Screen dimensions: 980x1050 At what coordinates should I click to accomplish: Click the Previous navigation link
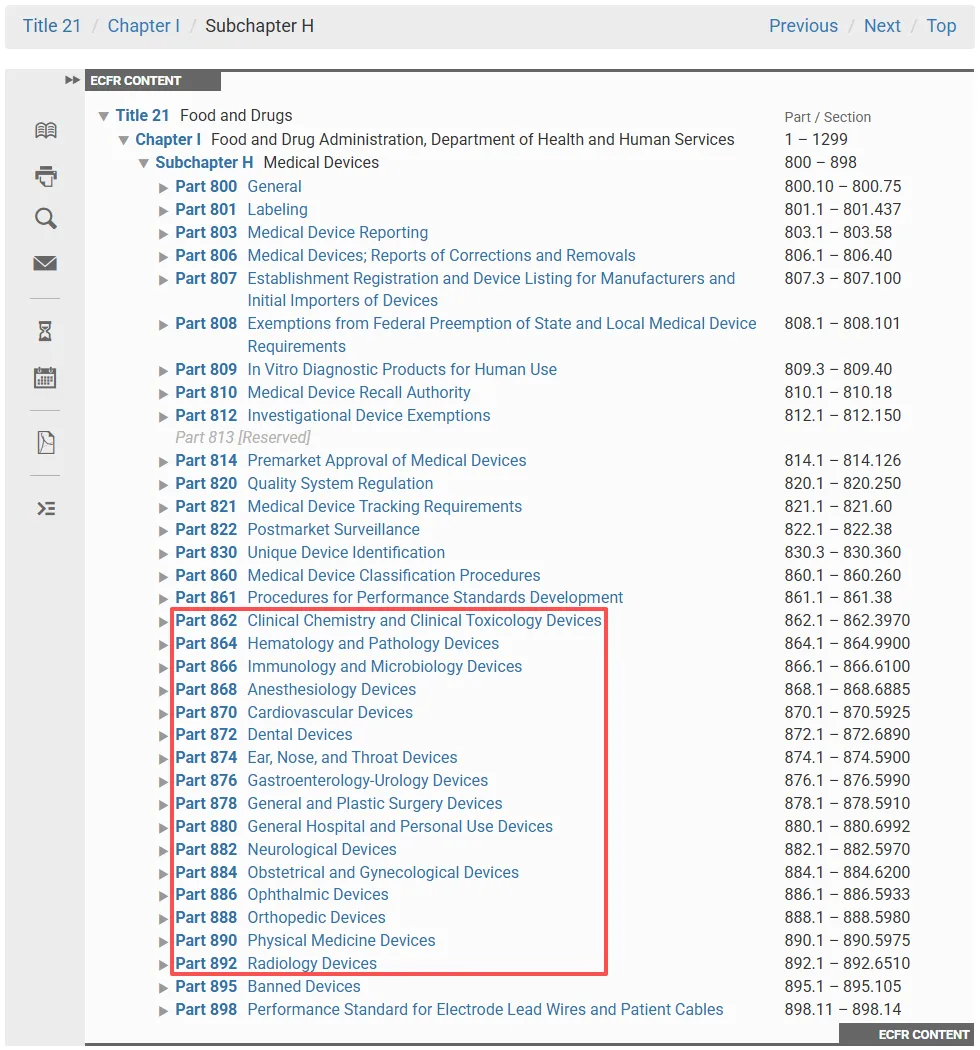pyautogui.click(x=803, y=25)
